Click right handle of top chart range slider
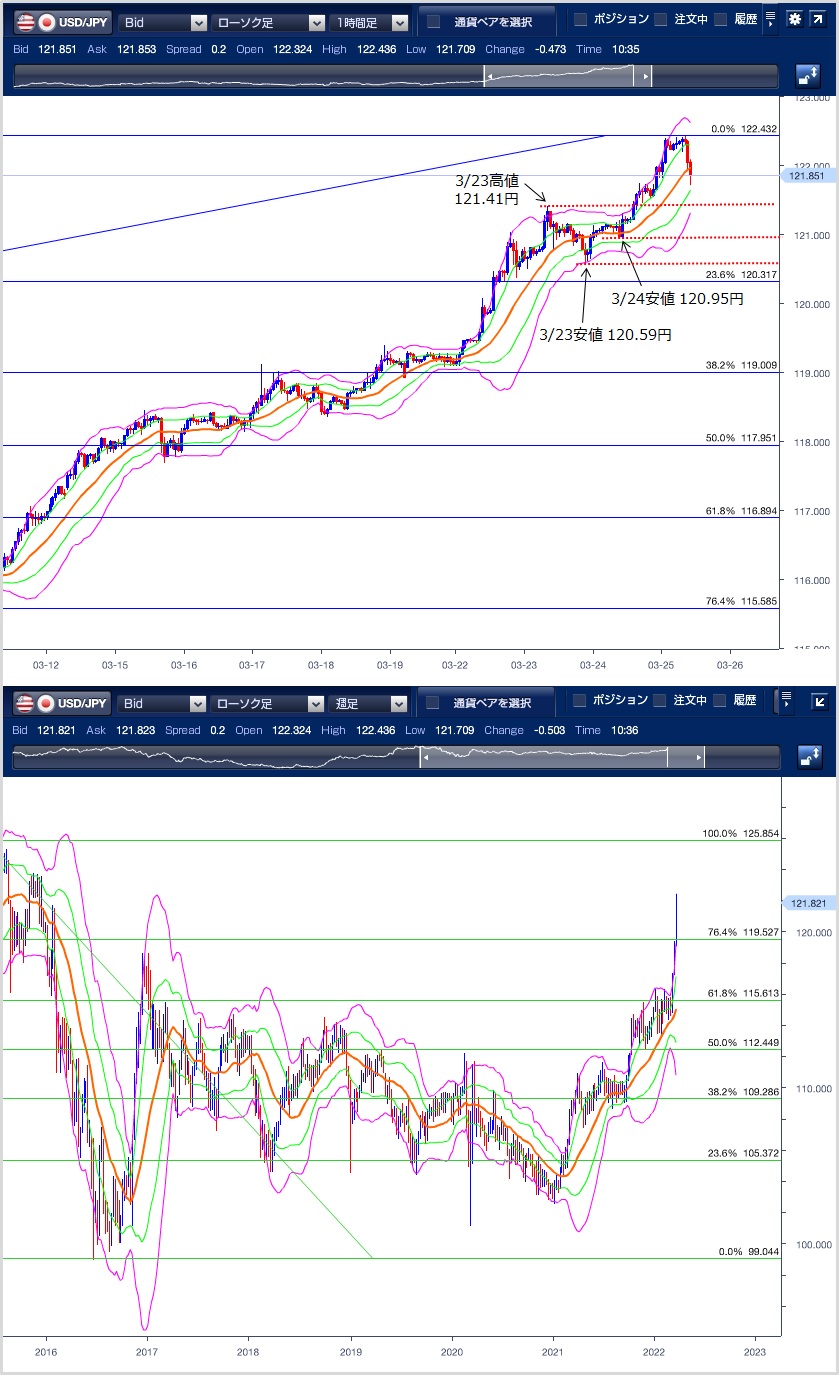Image resolution: width=840 pixels, height=1375 pixels. click(647, 77)
